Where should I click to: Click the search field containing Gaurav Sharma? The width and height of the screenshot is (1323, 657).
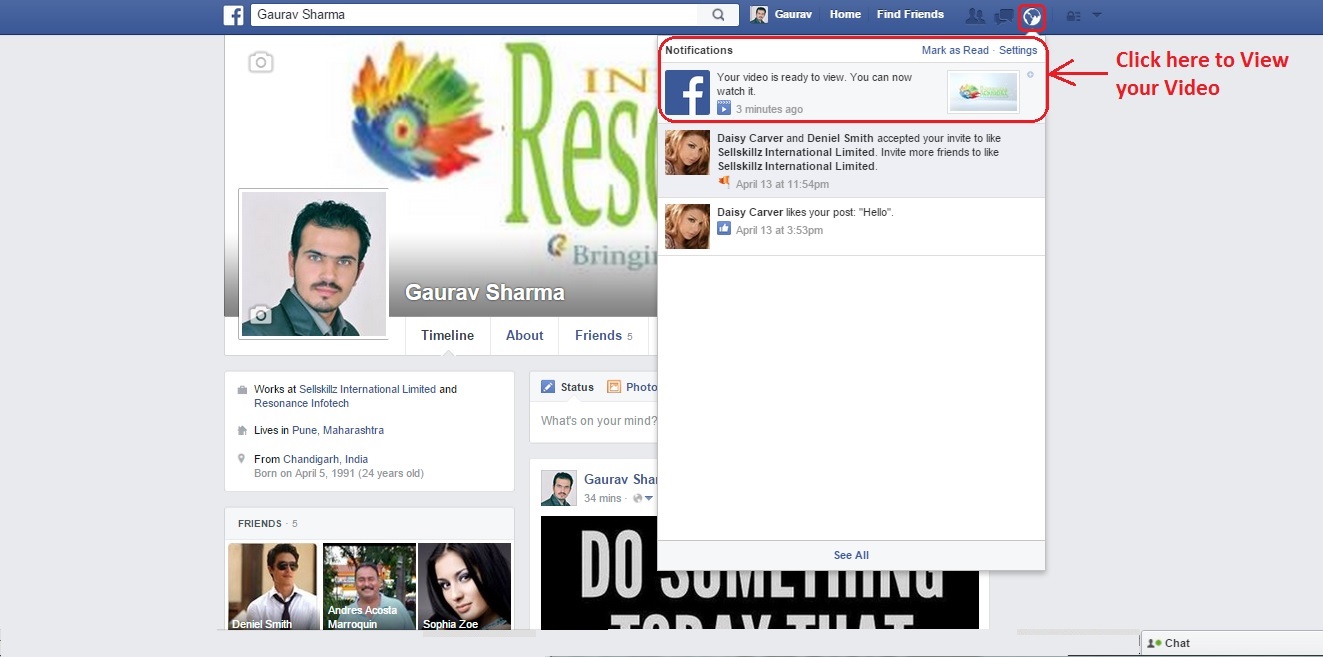(x=473, y=15)
